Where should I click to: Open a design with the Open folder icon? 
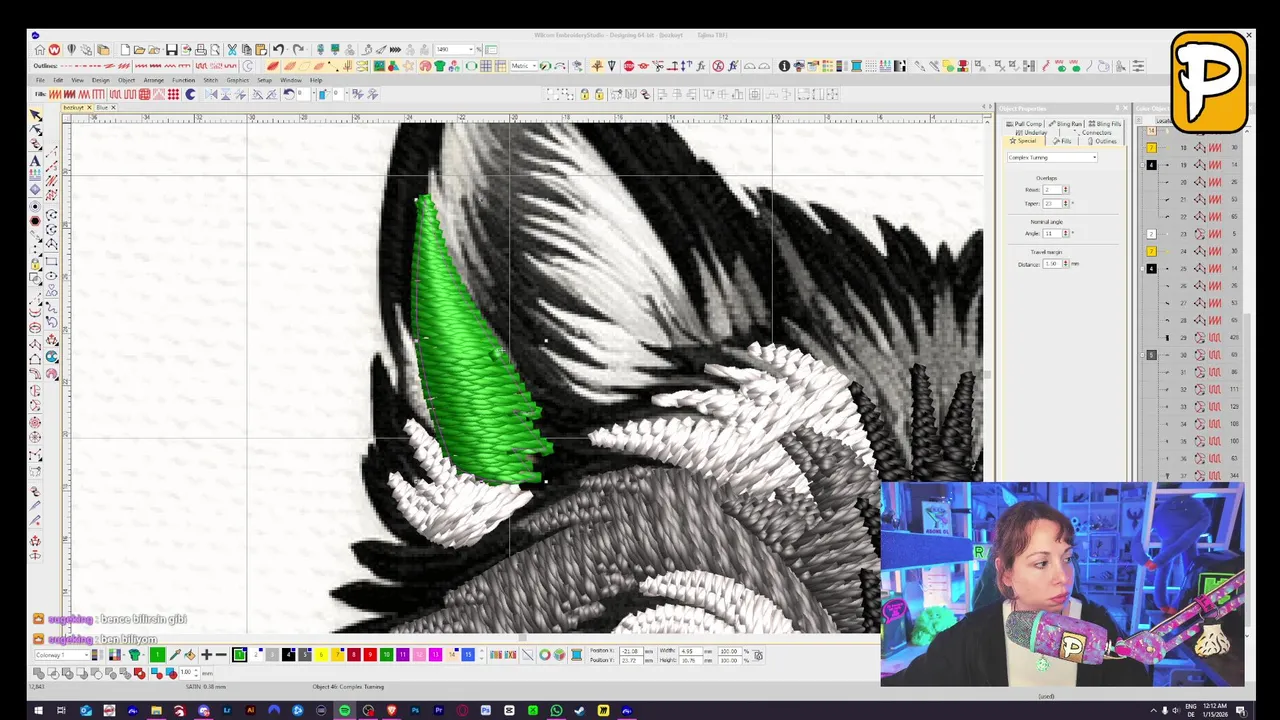[139, 50]
